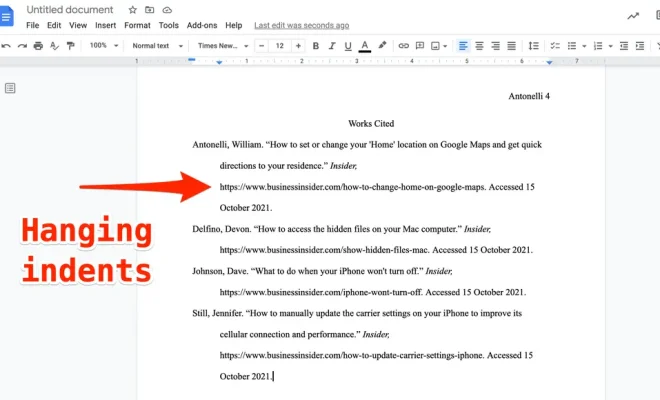The height and width of the screenshot is (400, 660).
Task: View cloud save status icon
Action: pos(167,10)
